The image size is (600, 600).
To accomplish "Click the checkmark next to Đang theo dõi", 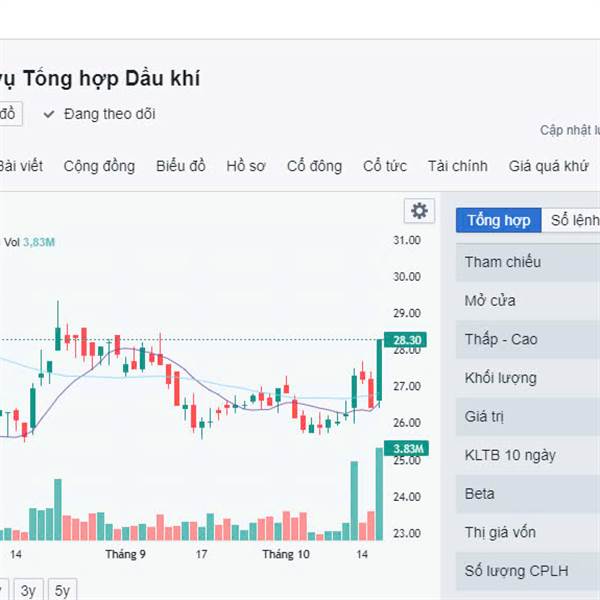I will (x=49, y=114).
